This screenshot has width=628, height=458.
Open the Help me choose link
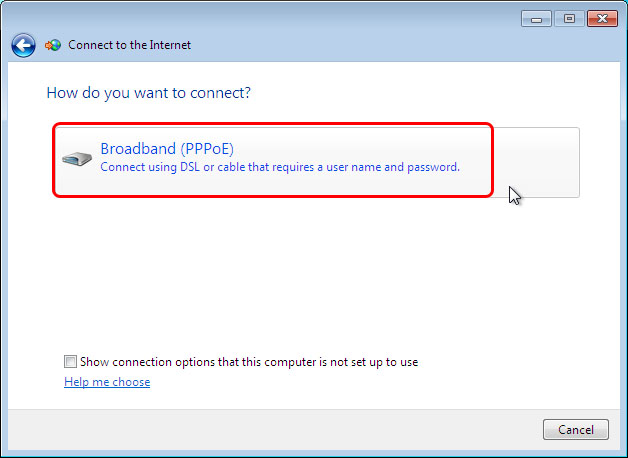107,382
